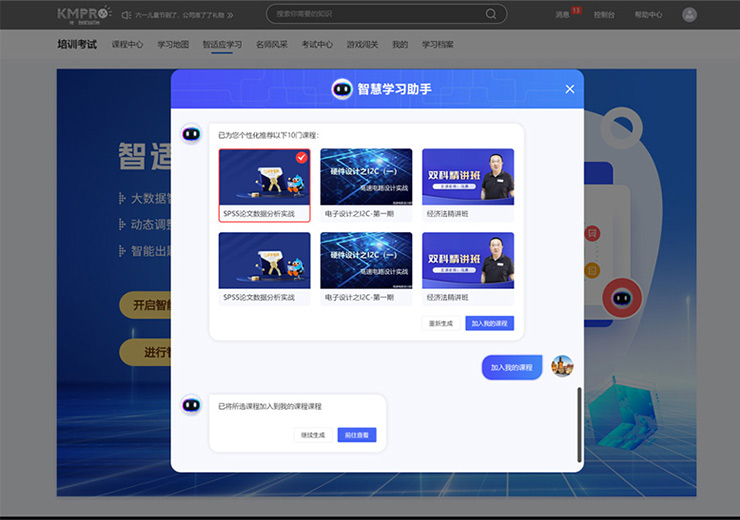Screen dimensions: 740x520
Task: Click blue 加入我的课程 button under courses
Action: 489,323
